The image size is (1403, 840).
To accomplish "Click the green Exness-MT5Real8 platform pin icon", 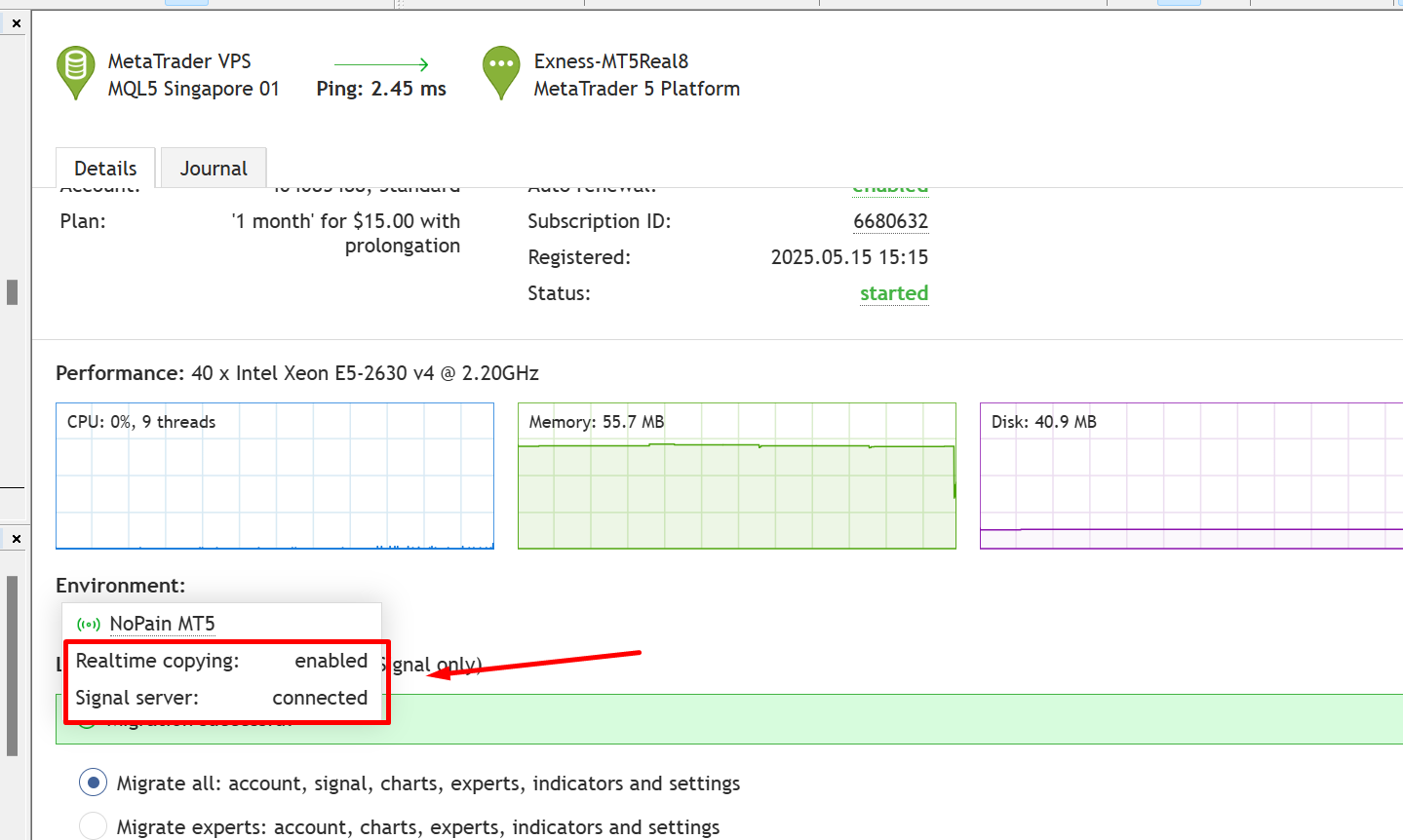I will (501, 73).
